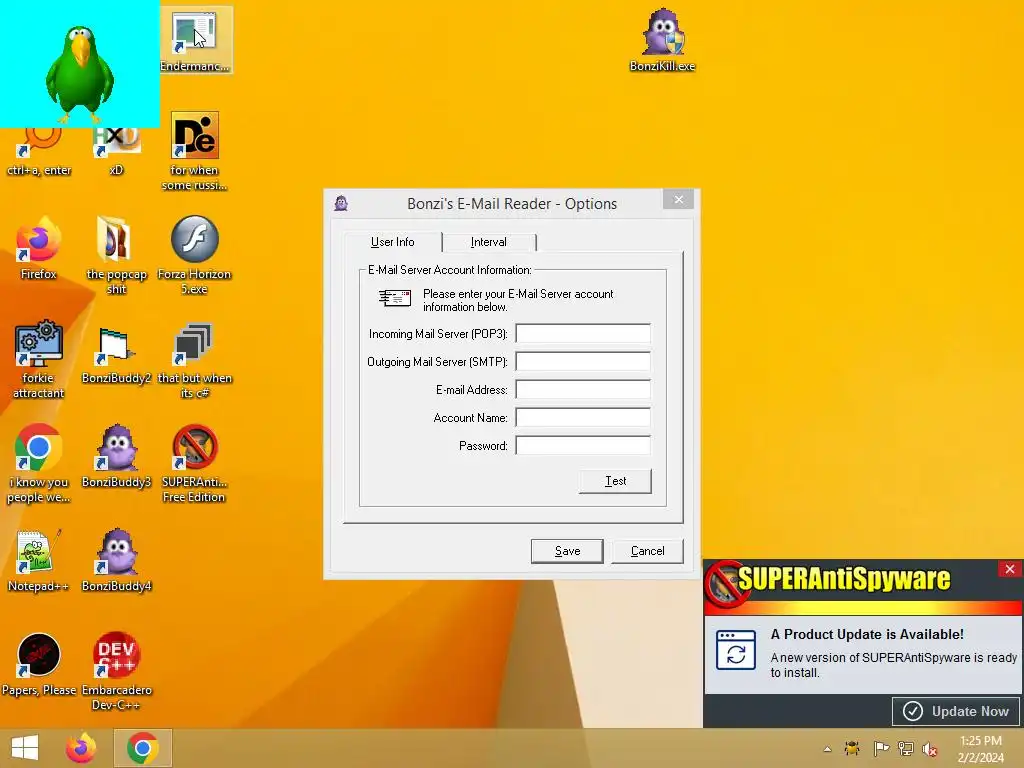The width and height of the screenshot is (1024, 768).
Task: Focus the Outgoing Mail Server (SMTP) field
Action: click(x=583, y=362)
